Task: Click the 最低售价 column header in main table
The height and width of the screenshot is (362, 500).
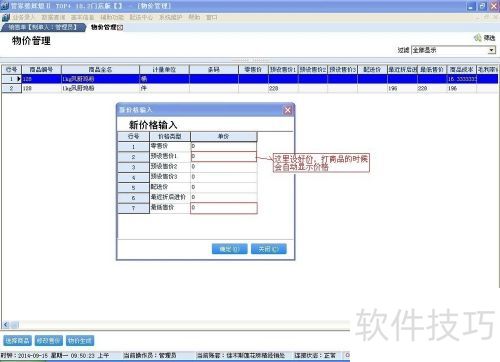Action: pos(432,70)
